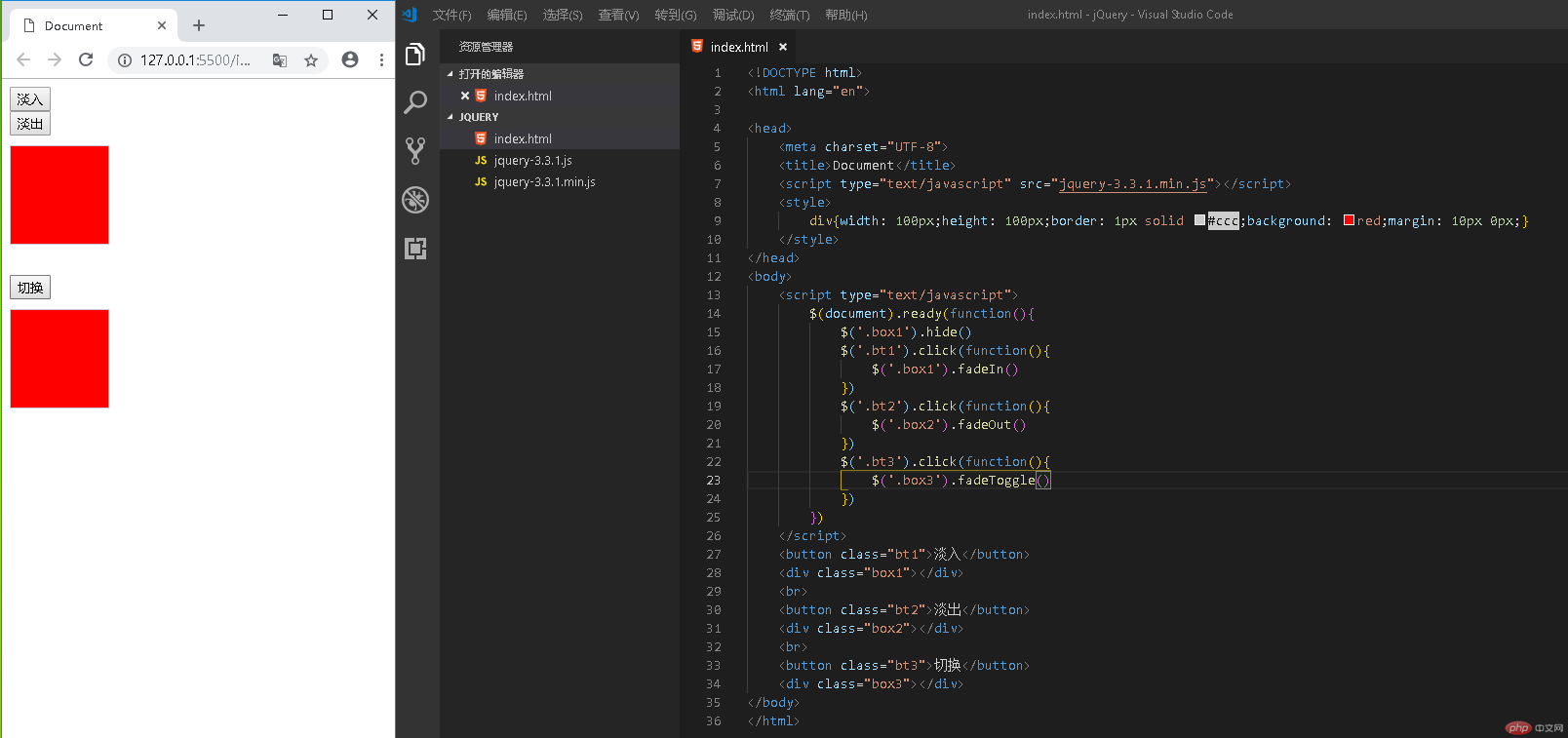Click the browser address bar URL
This screenshot has height=738, width=1568.
[x=195, y=59]
